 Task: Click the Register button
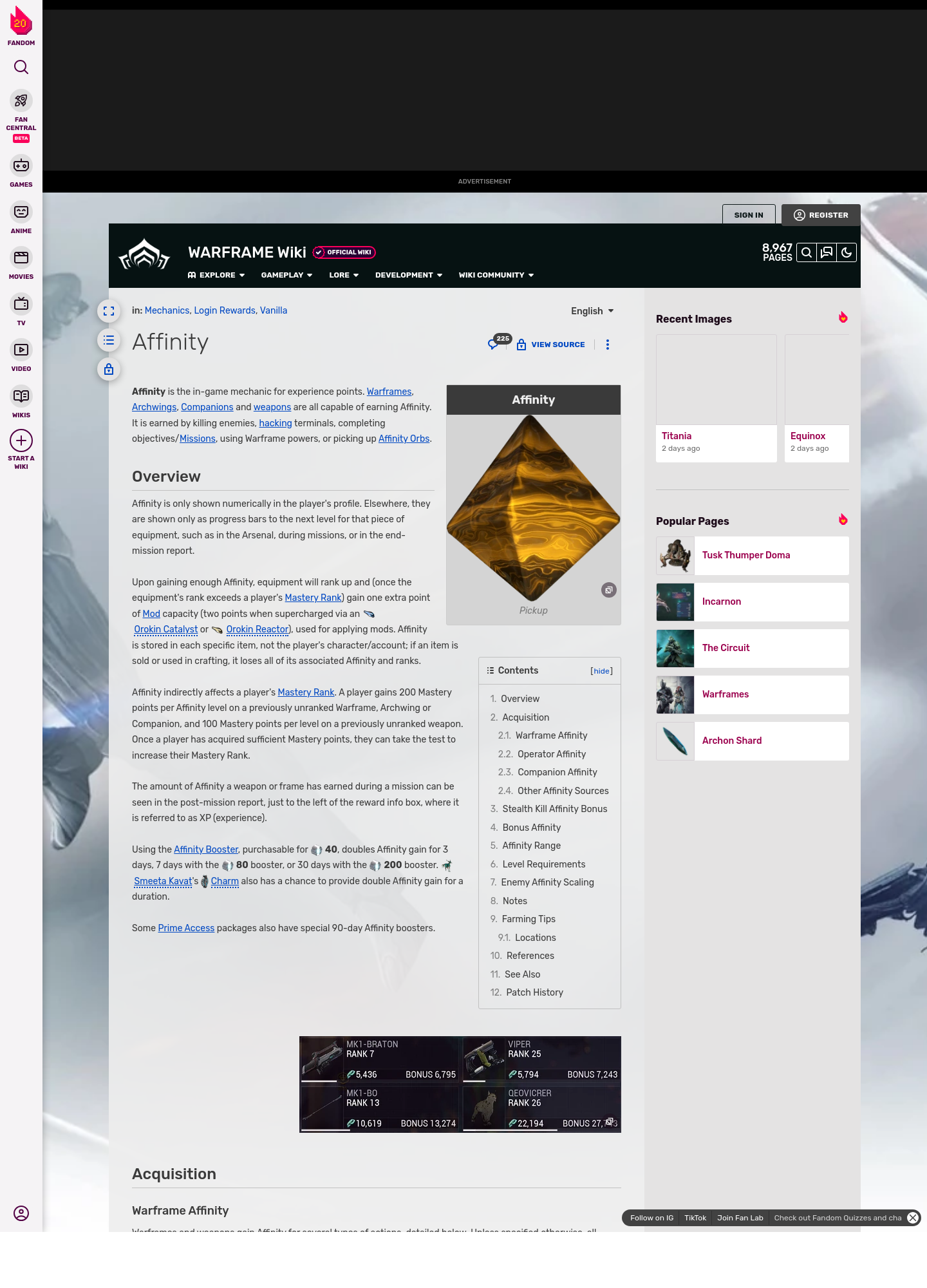pyautogui.click(x=821, y=215)
